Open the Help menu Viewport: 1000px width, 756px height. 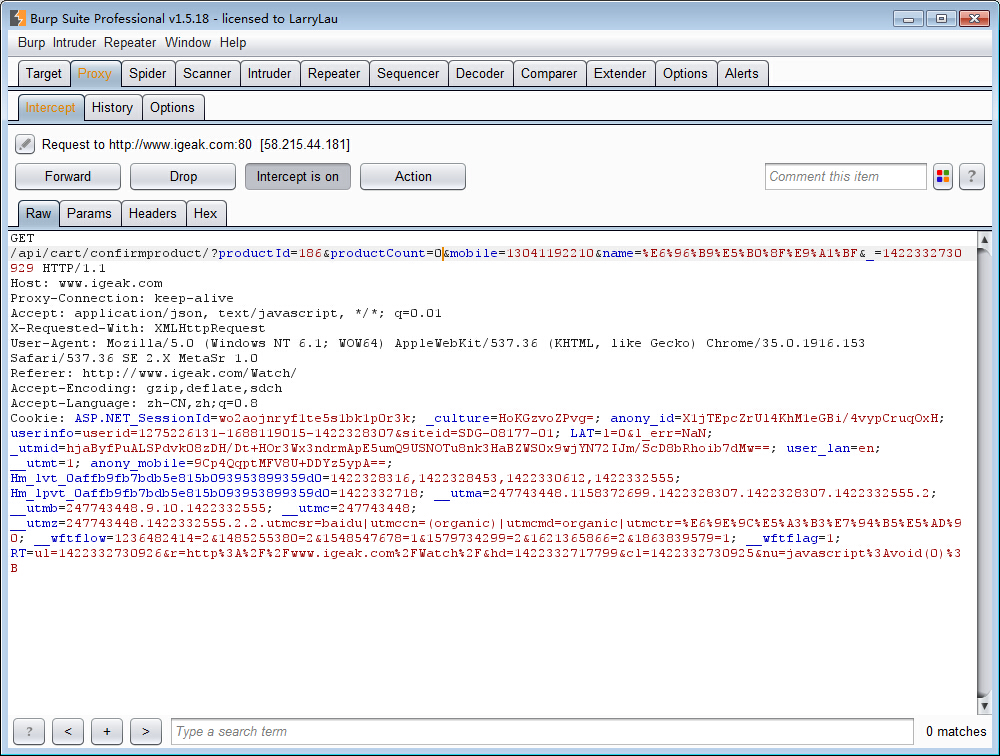(x=233, y=43)
